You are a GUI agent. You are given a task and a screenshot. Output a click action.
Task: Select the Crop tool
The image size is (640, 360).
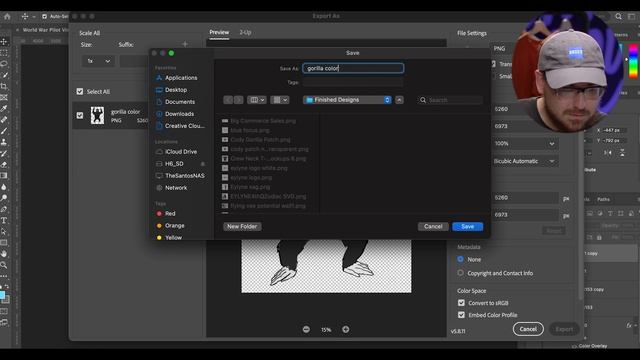(4, 87)
